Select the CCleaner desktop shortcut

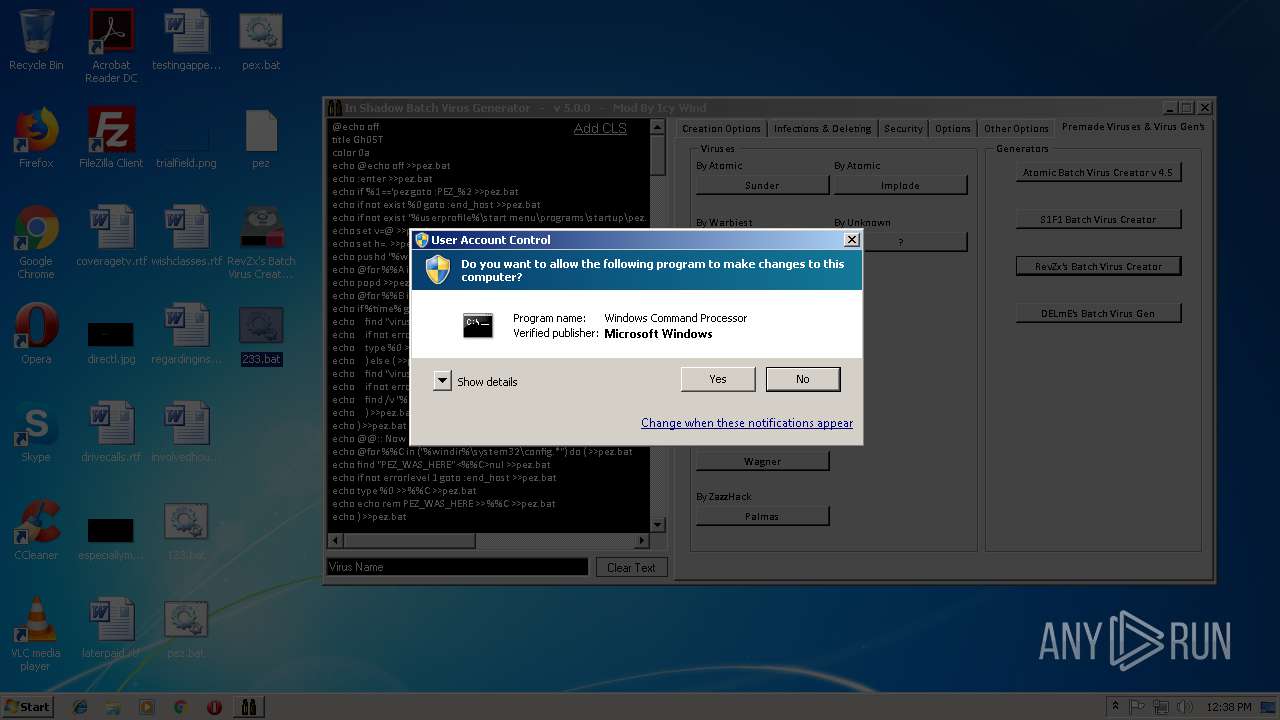click(36, 530)
